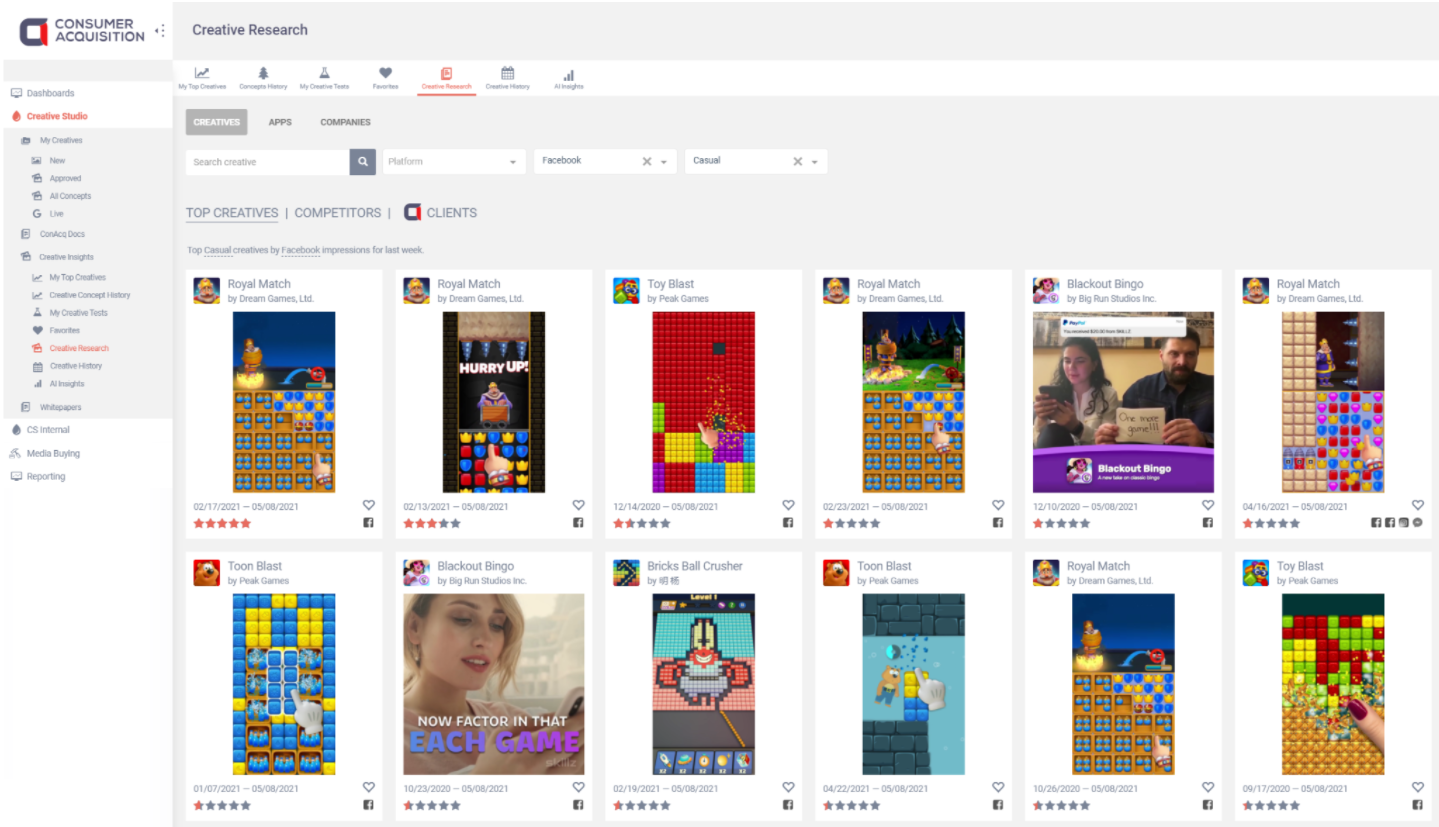Favorite the 12/14/2020 Toy Blast creative
The width and height of the screenshot is (1439, 827).
(788, 506)
